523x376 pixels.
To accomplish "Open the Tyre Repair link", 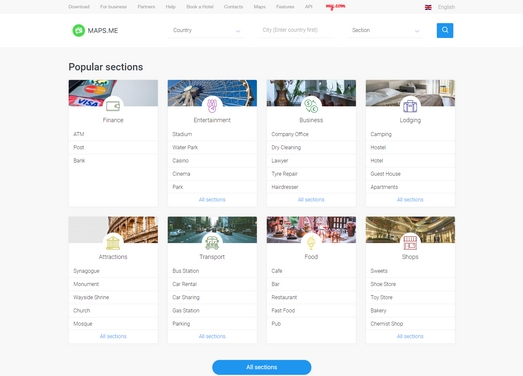I will [x=285, y=174].
